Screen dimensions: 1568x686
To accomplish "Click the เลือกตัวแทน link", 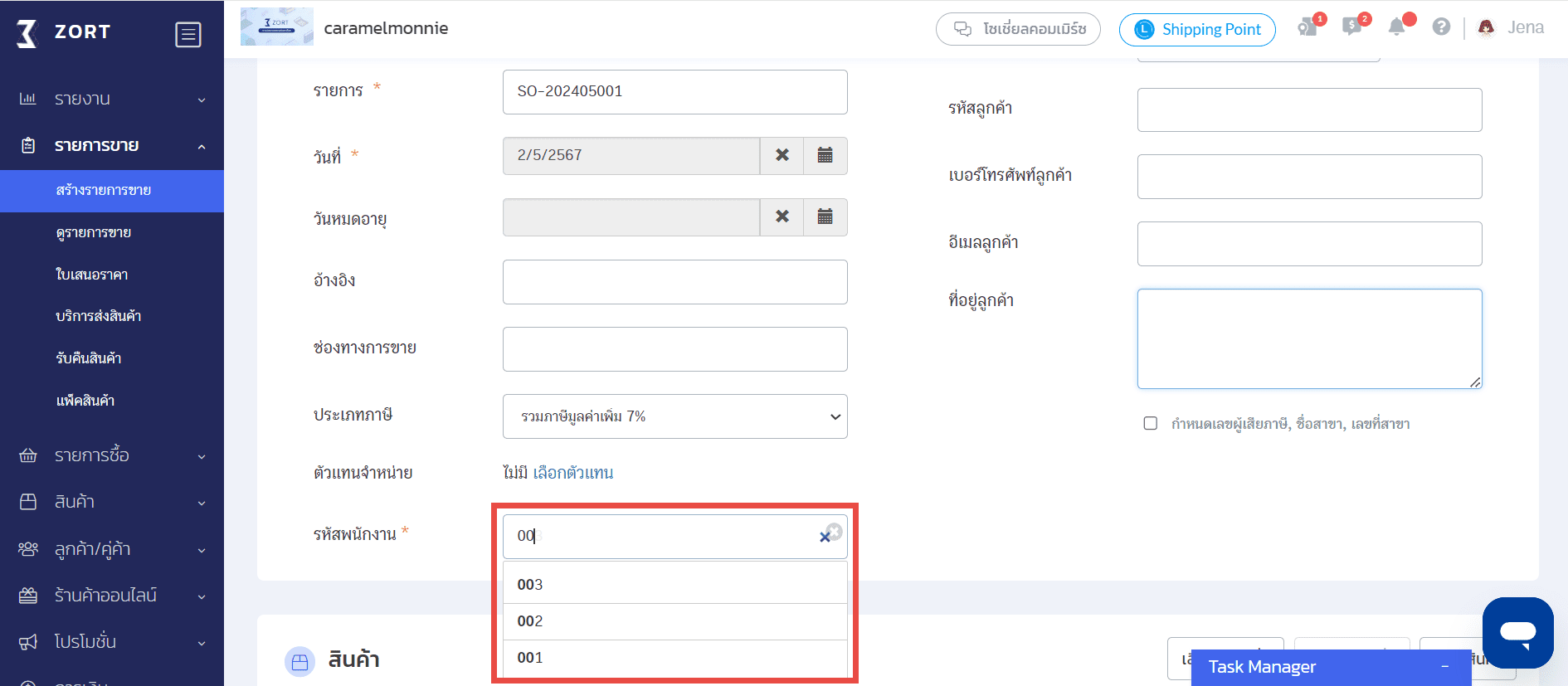I will pos(573,473).
